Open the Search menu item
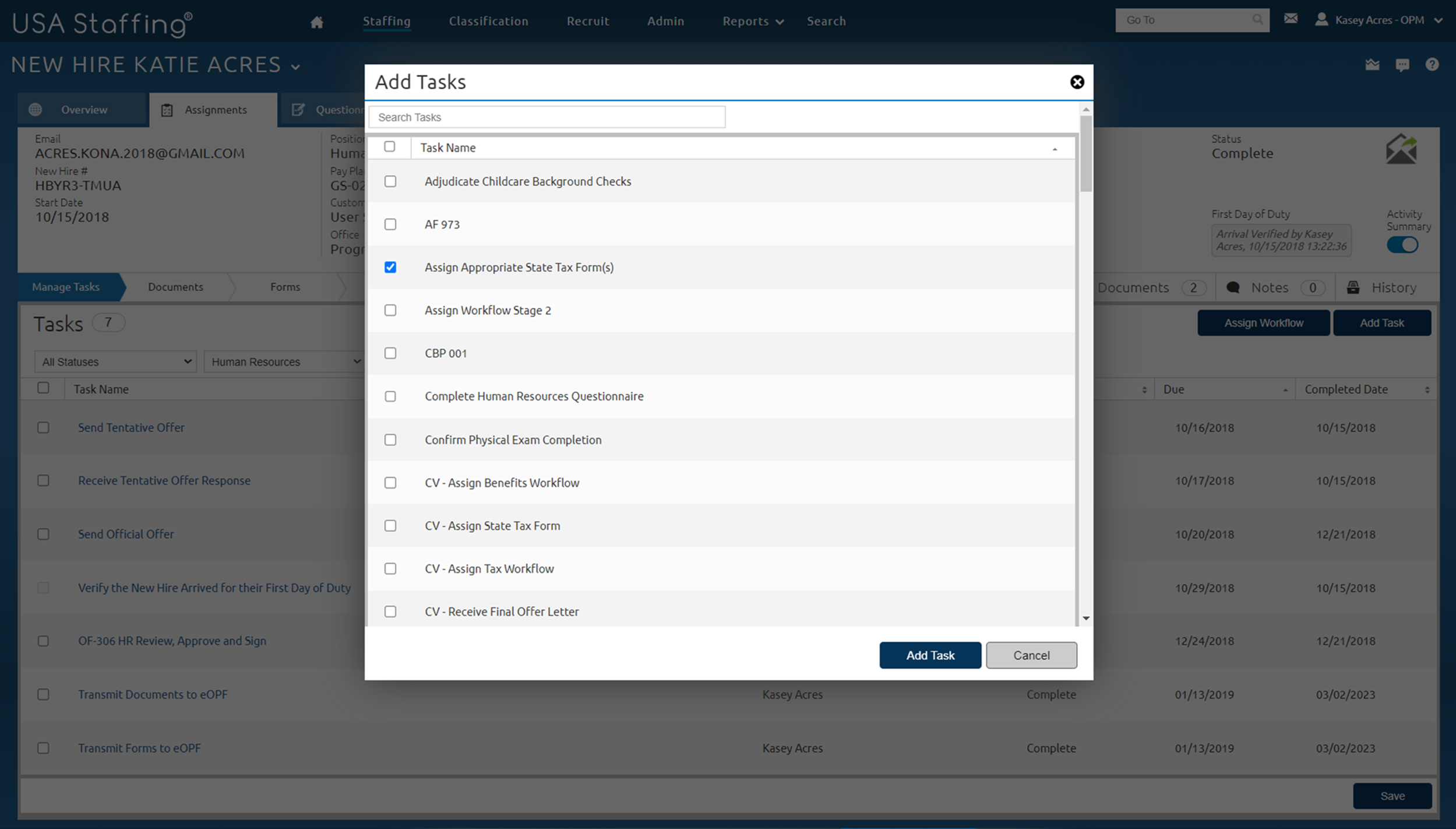The width and height of the screenshot is (1456, 829). point(826,22)
